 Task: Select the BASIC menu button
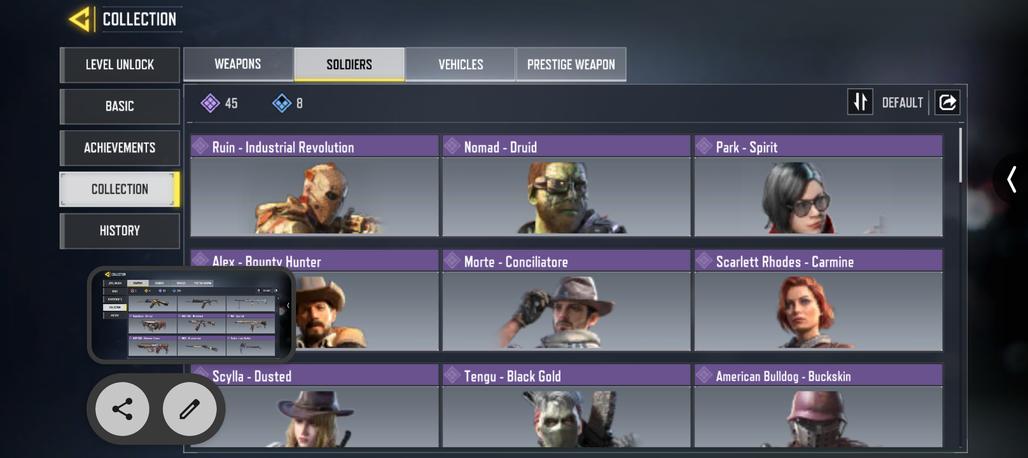(x=119, y=106)
